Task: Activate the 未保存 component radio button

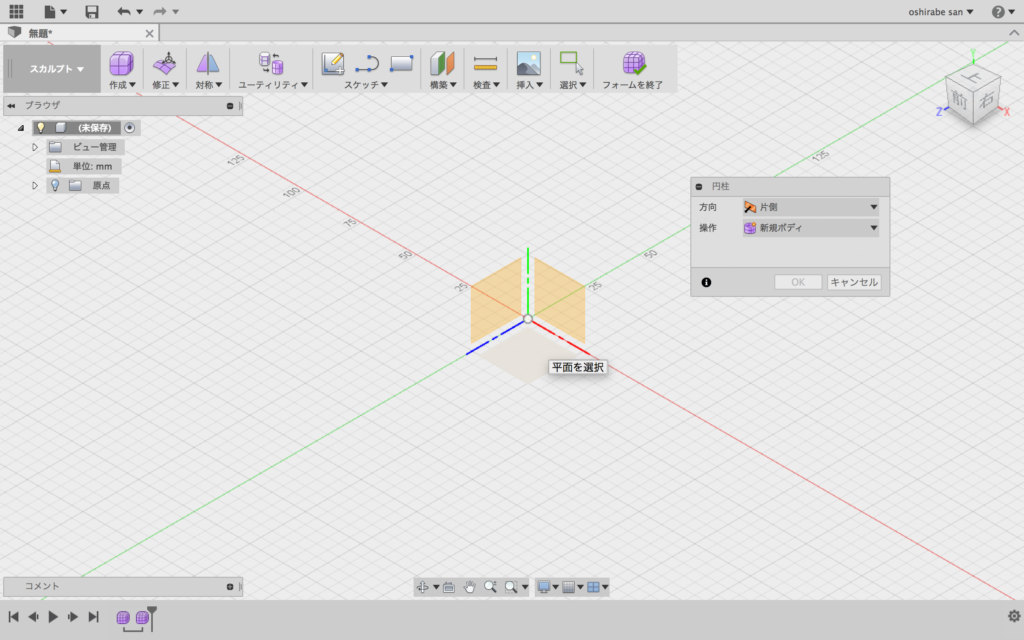Action: [x=129, y=128]
